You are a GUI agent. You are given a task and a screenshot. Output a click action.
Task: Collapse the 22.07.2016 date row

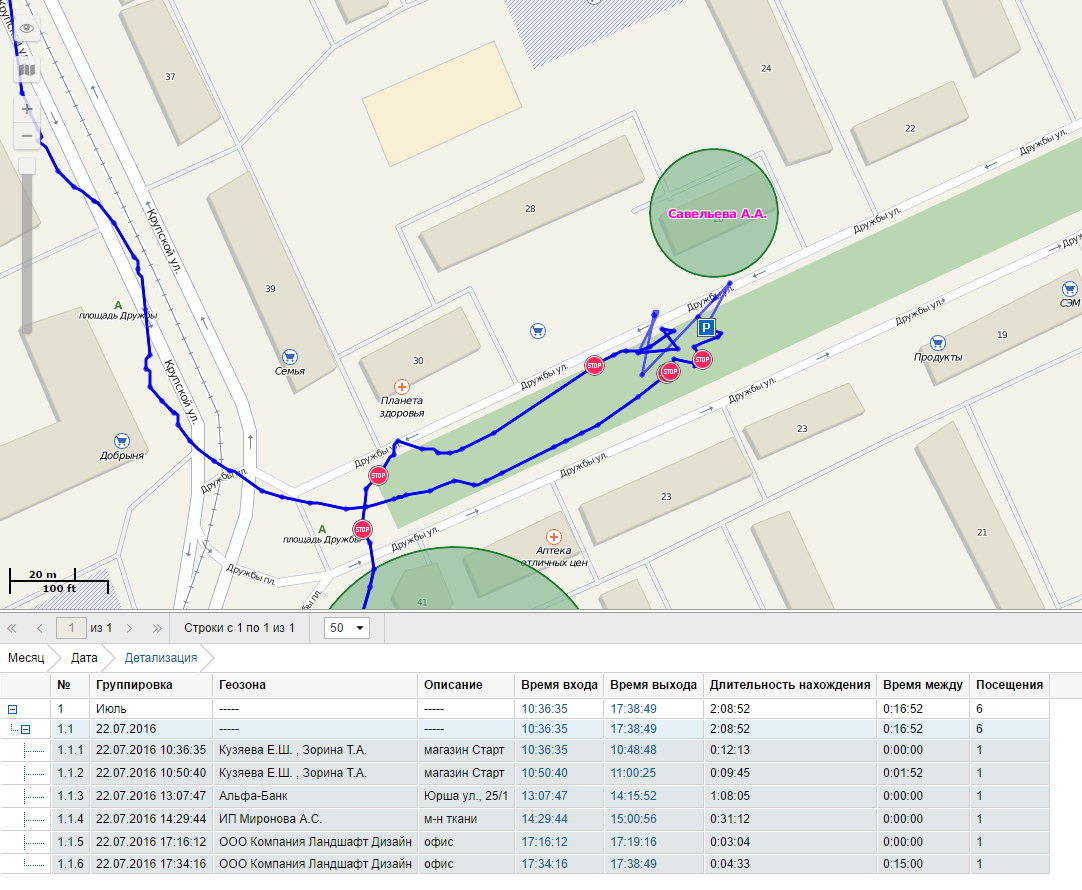(26, 730)
